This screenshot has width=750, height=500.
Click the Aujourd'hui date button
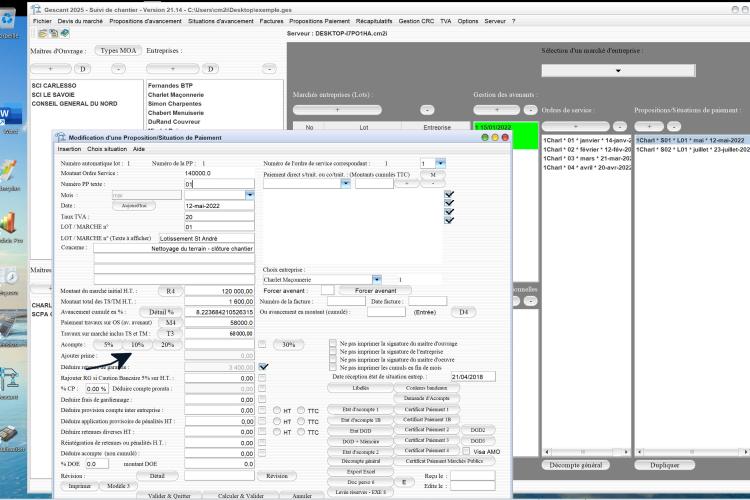(134, 205)
